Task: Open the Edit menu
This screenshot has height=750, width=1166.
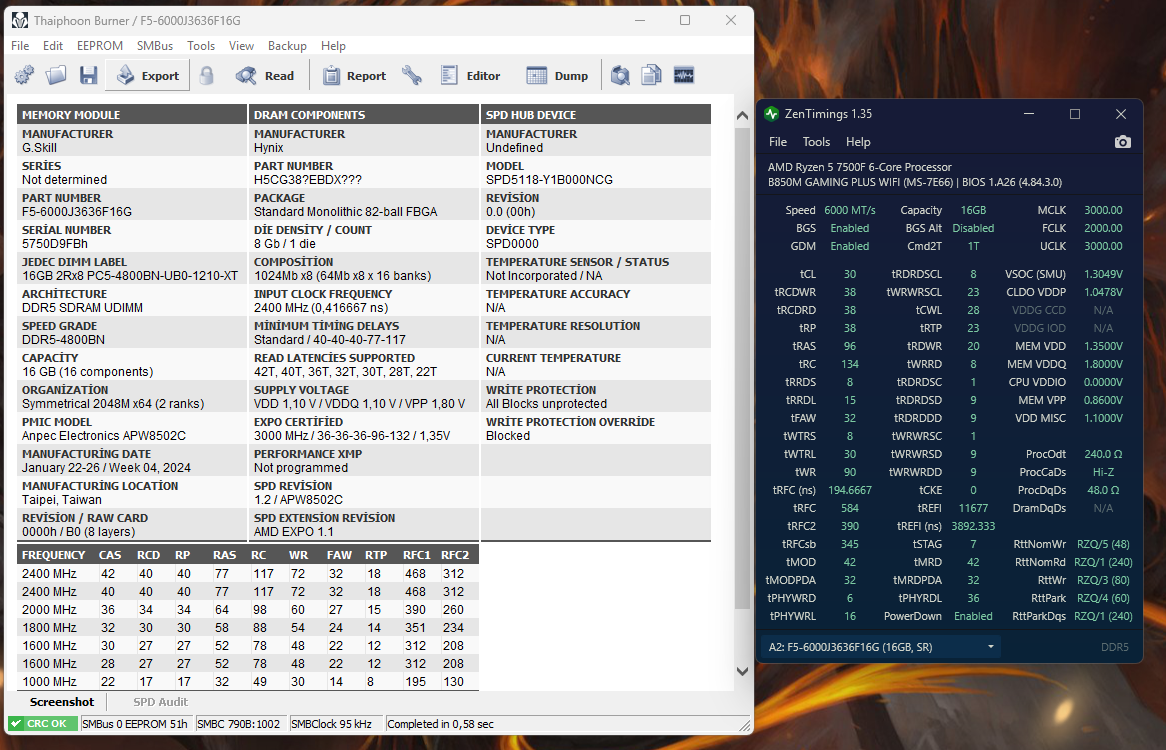Action: tap(53, 45)
